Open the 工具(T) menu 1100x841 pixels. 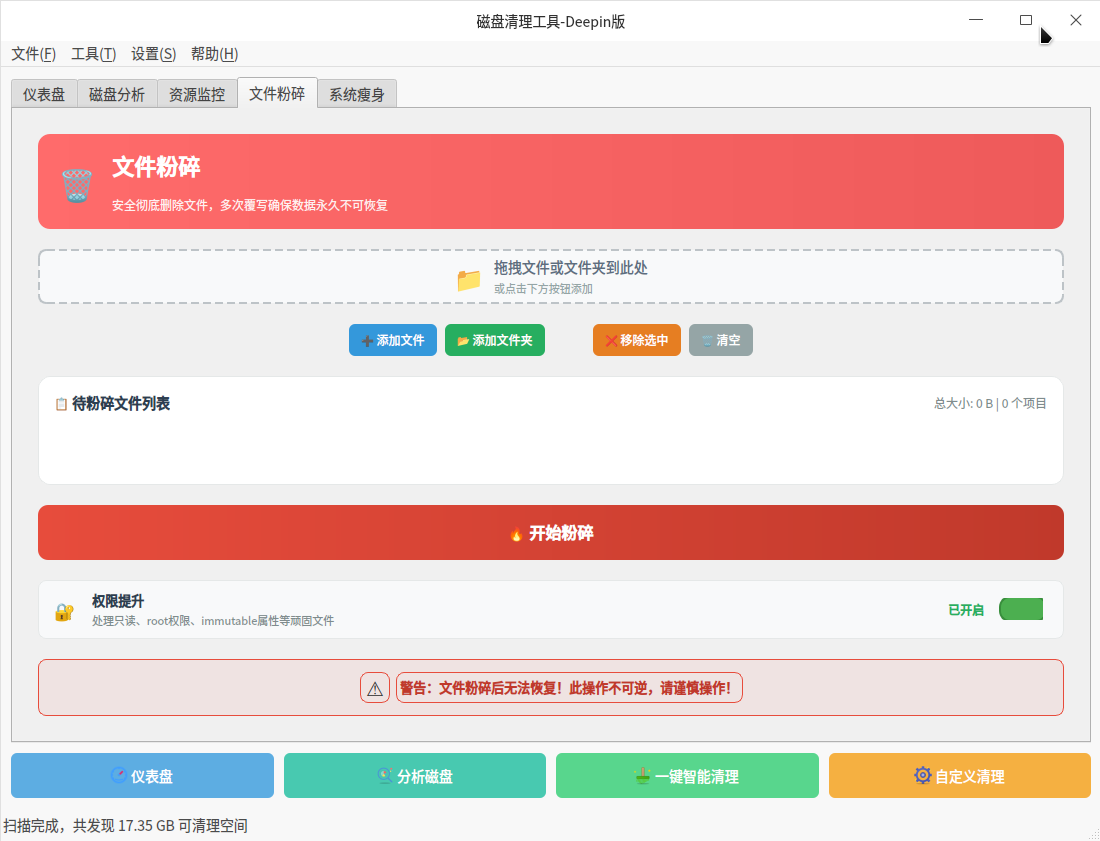93,54
